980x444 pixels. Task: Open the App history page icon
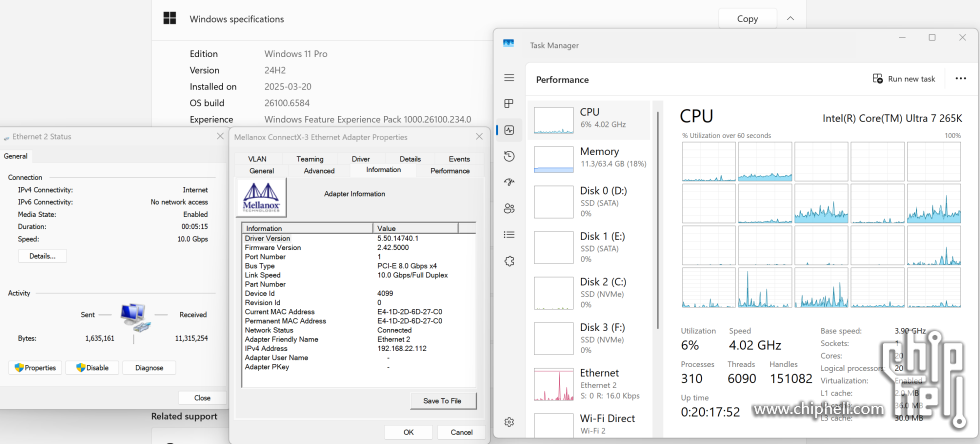point(509,156)
